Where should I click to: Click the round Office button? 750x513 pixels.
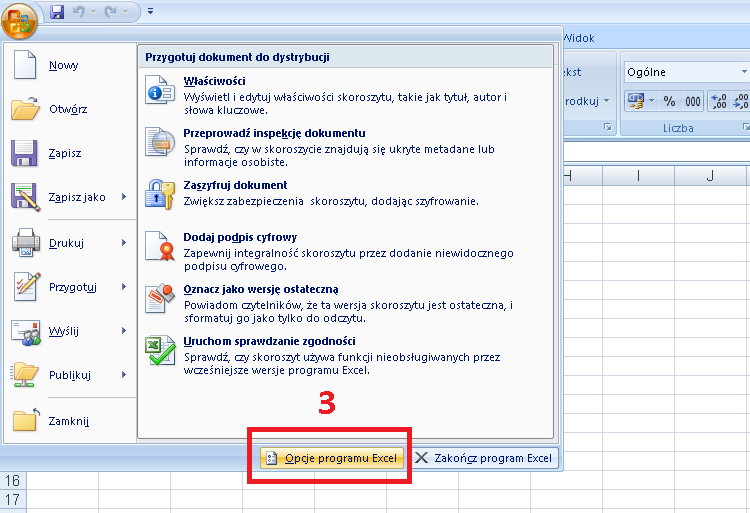19,20
